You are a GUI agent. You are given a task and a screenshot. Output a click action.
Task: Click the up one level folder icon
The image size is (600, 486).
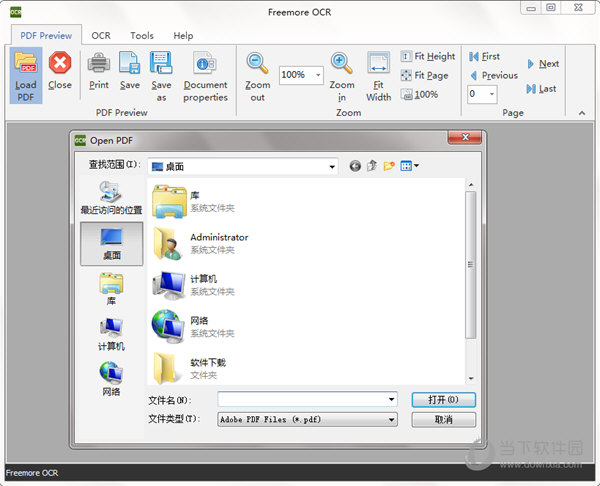(372, 166)
